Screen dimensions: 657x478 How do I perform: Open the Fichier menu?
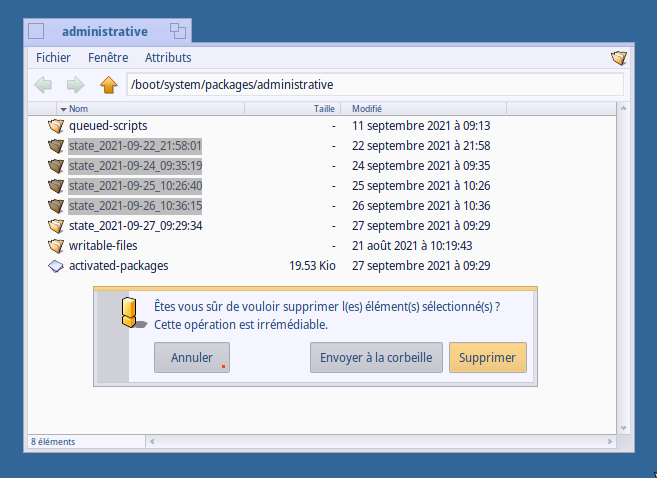53,58
